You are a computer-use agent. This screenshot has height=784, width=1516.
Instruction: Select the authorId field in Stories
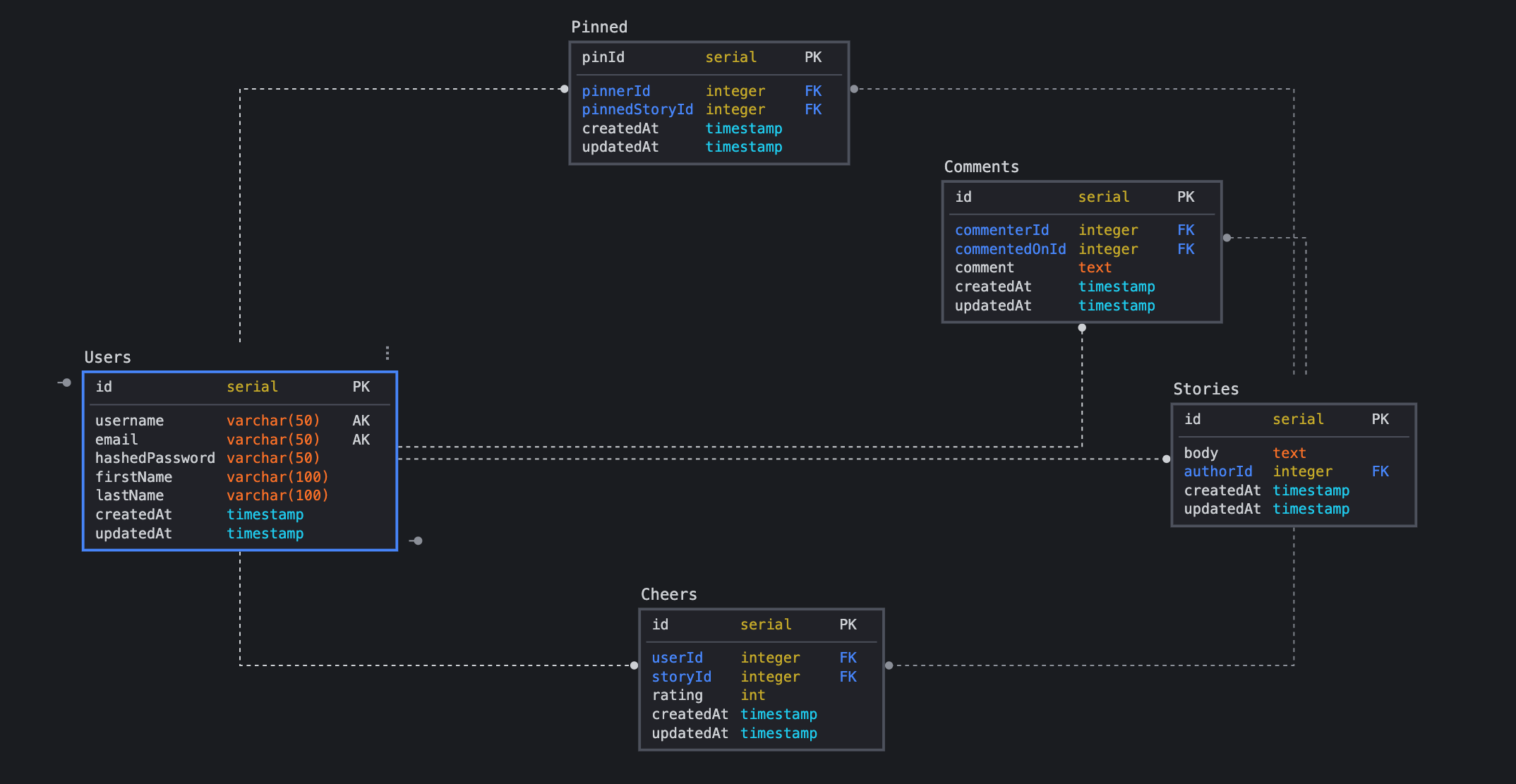pos(1217,471)
